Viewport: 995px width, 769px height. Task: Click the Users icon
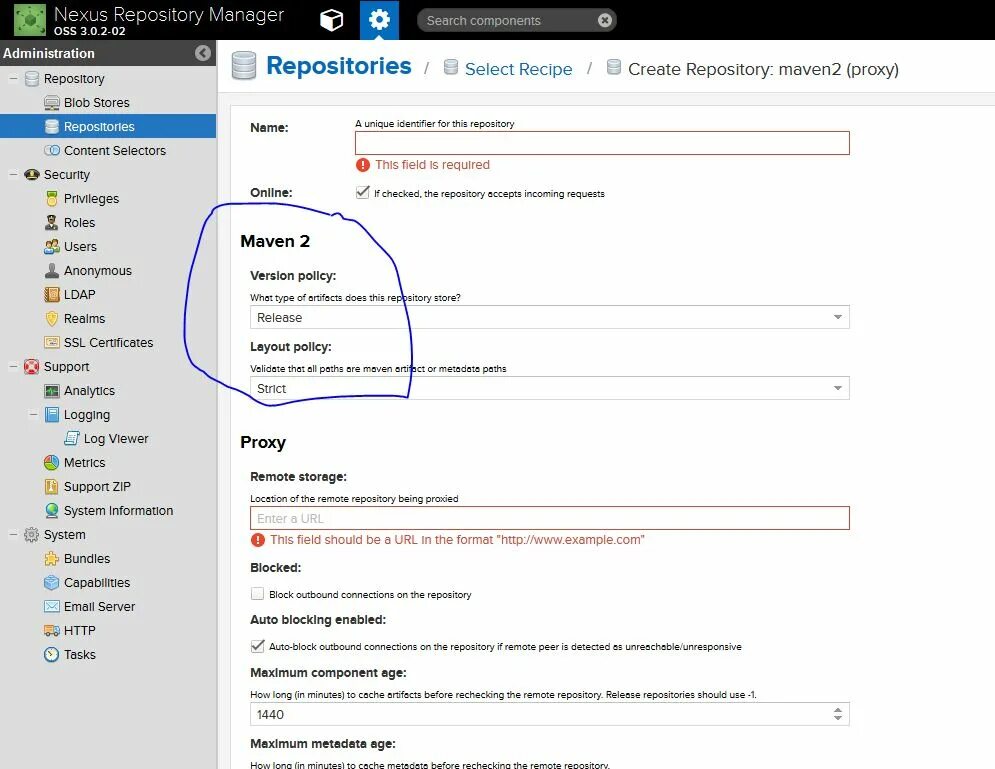[x=51, y=247]
